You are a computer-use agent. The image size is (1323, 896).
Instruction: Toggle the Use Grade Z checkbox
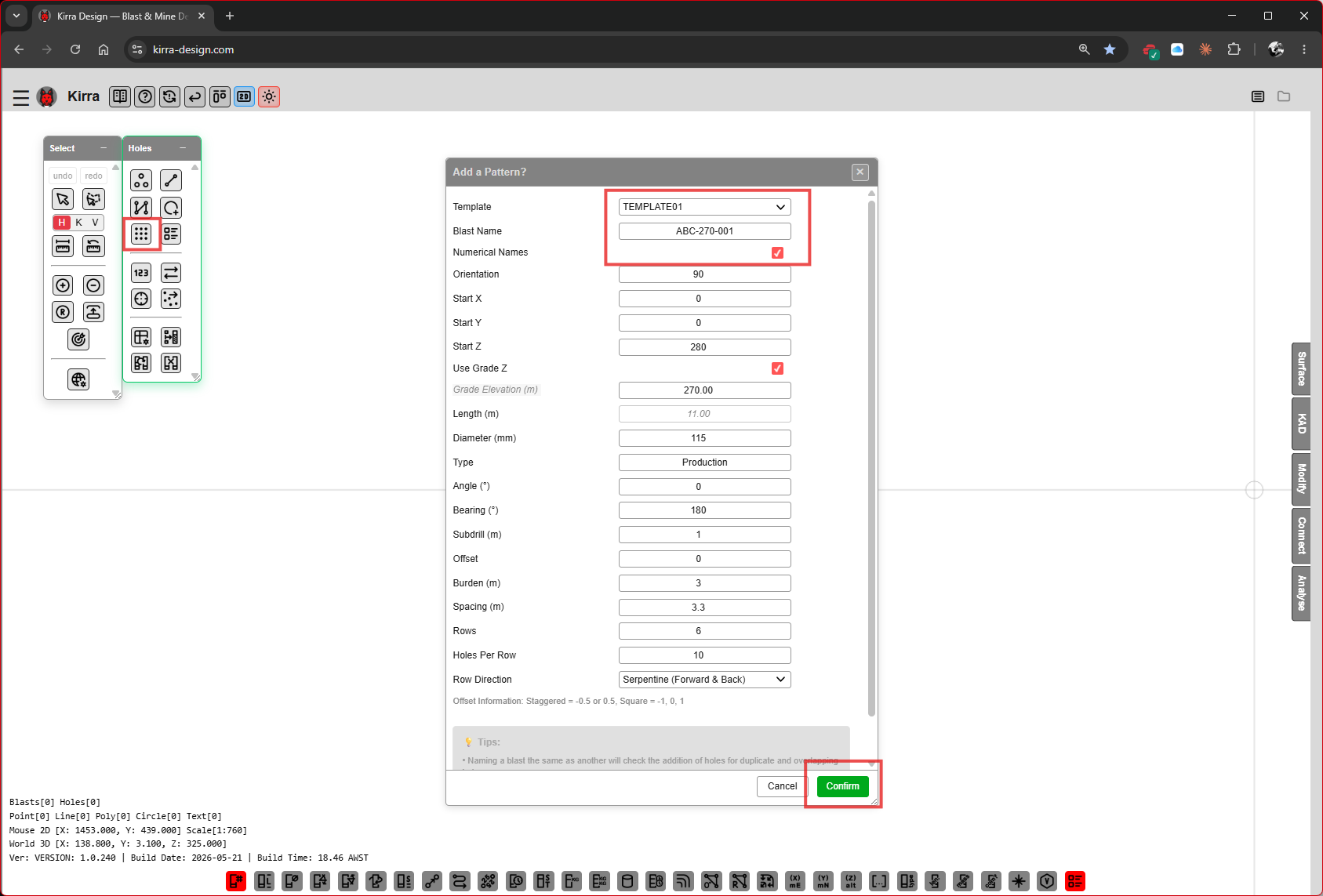tap(777, 368)
